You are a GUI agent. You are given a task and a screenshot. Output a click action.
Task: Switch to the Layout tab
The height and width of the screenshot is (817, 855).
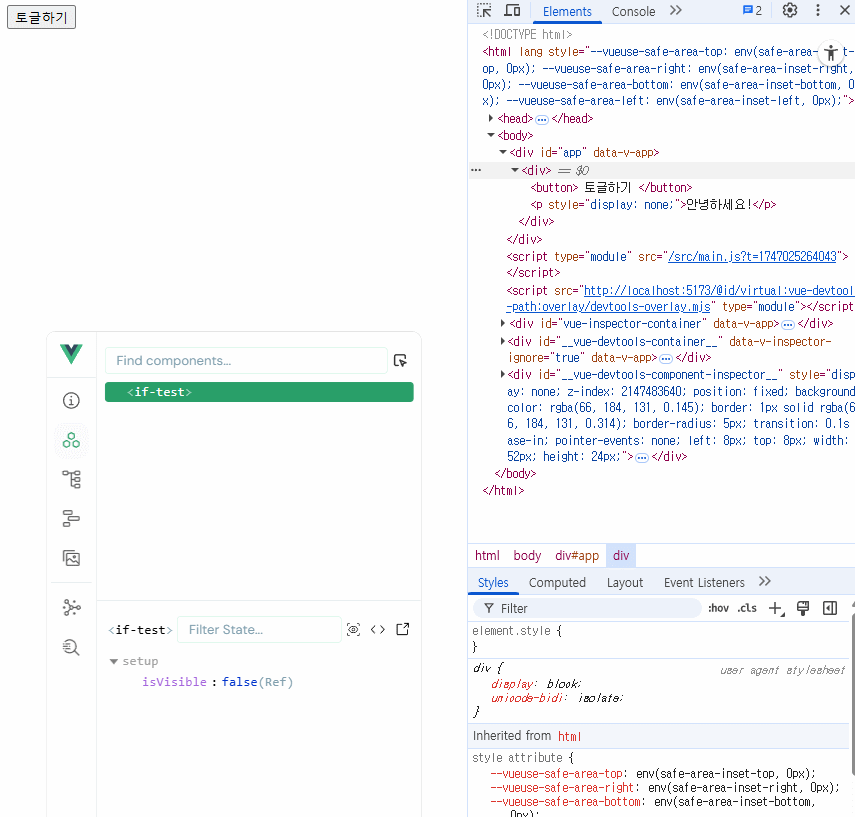point(625,582)
